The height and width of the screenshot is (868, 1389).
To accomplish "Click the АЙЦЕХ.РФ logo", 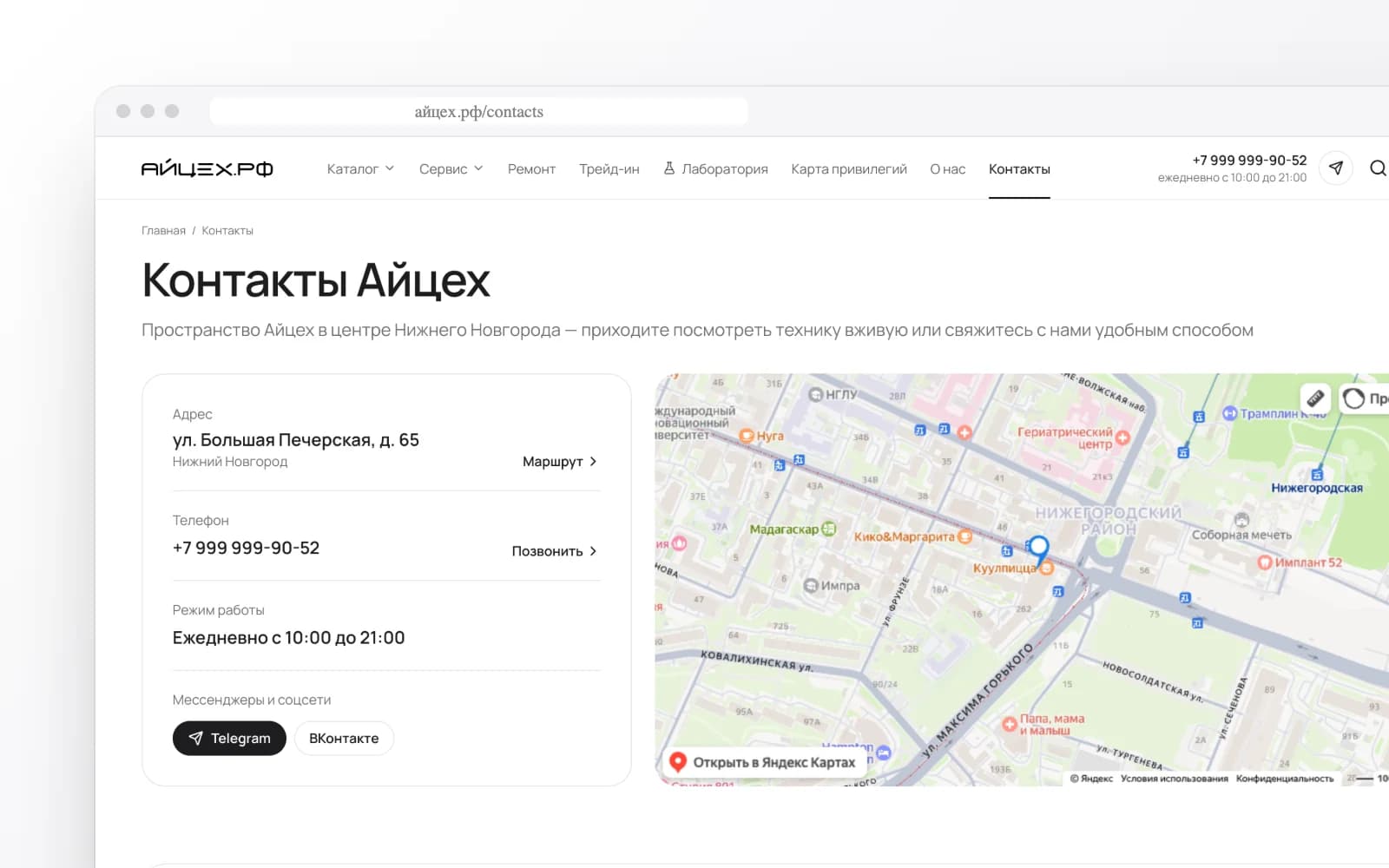I will [207, 168].
